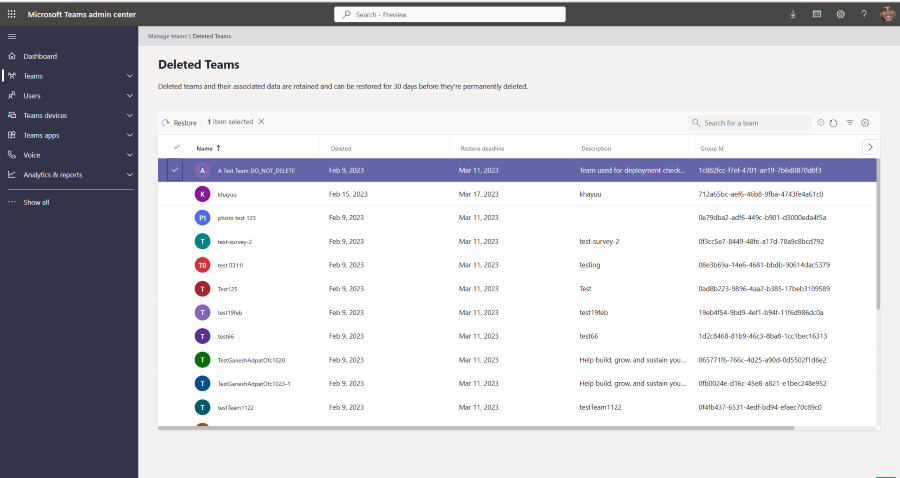Refresh the deleted teams list
This screenshot has height=478, width=900.
pyautogui.click(x=833, y=123)
